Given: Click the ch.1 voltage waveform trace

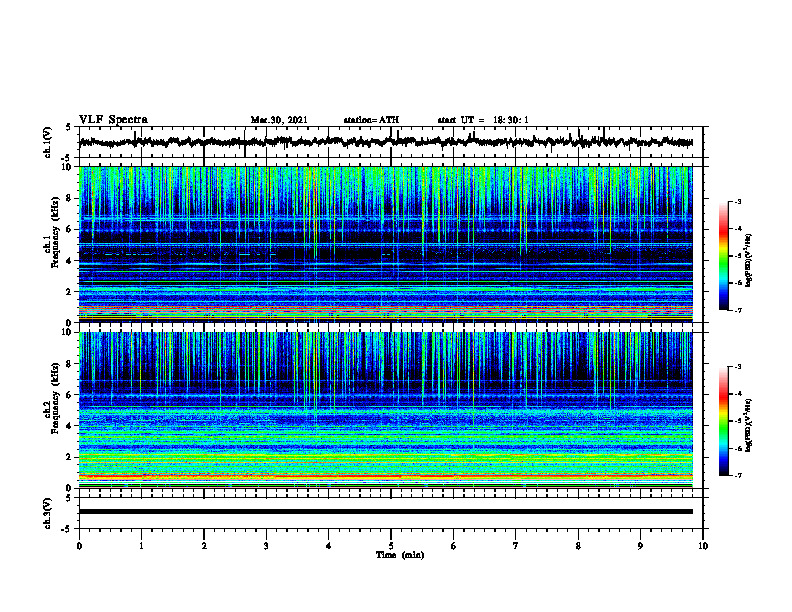Looking at the screenshot, I should click(x=386, y=142).
